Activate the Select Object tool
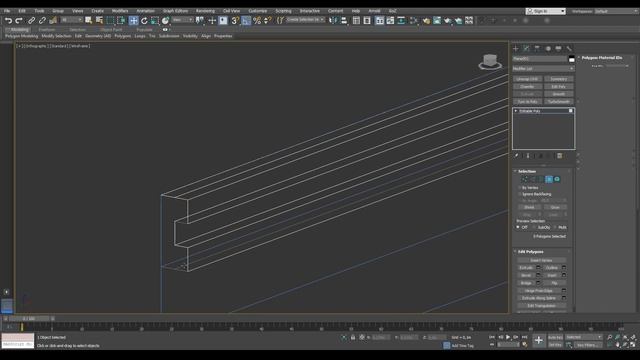Screen dimensions: 640x360 click(x=89, y=20)
